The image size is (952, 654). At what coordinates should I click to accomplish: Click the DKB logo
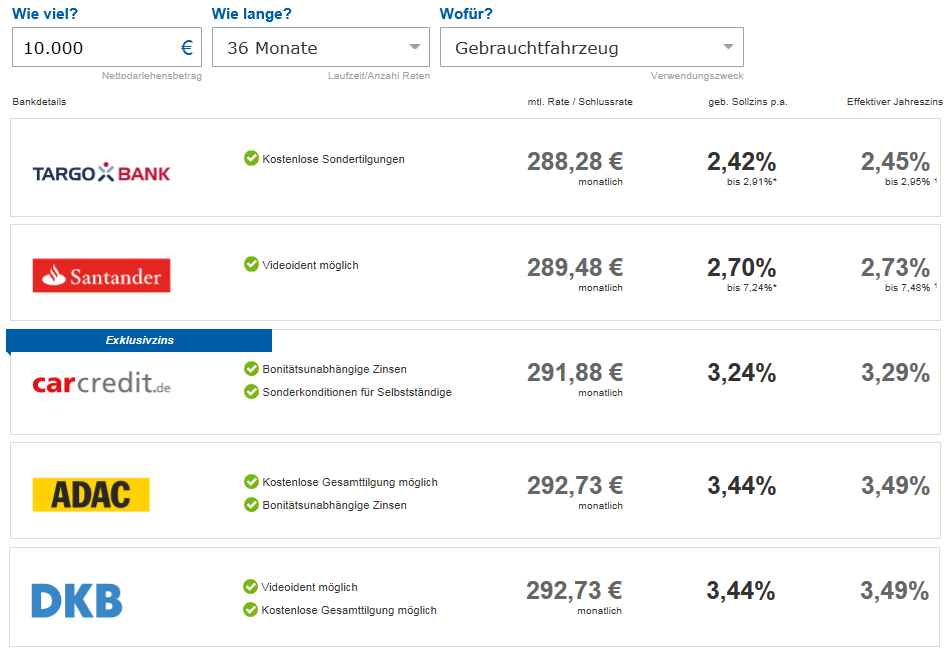point(77,601)
